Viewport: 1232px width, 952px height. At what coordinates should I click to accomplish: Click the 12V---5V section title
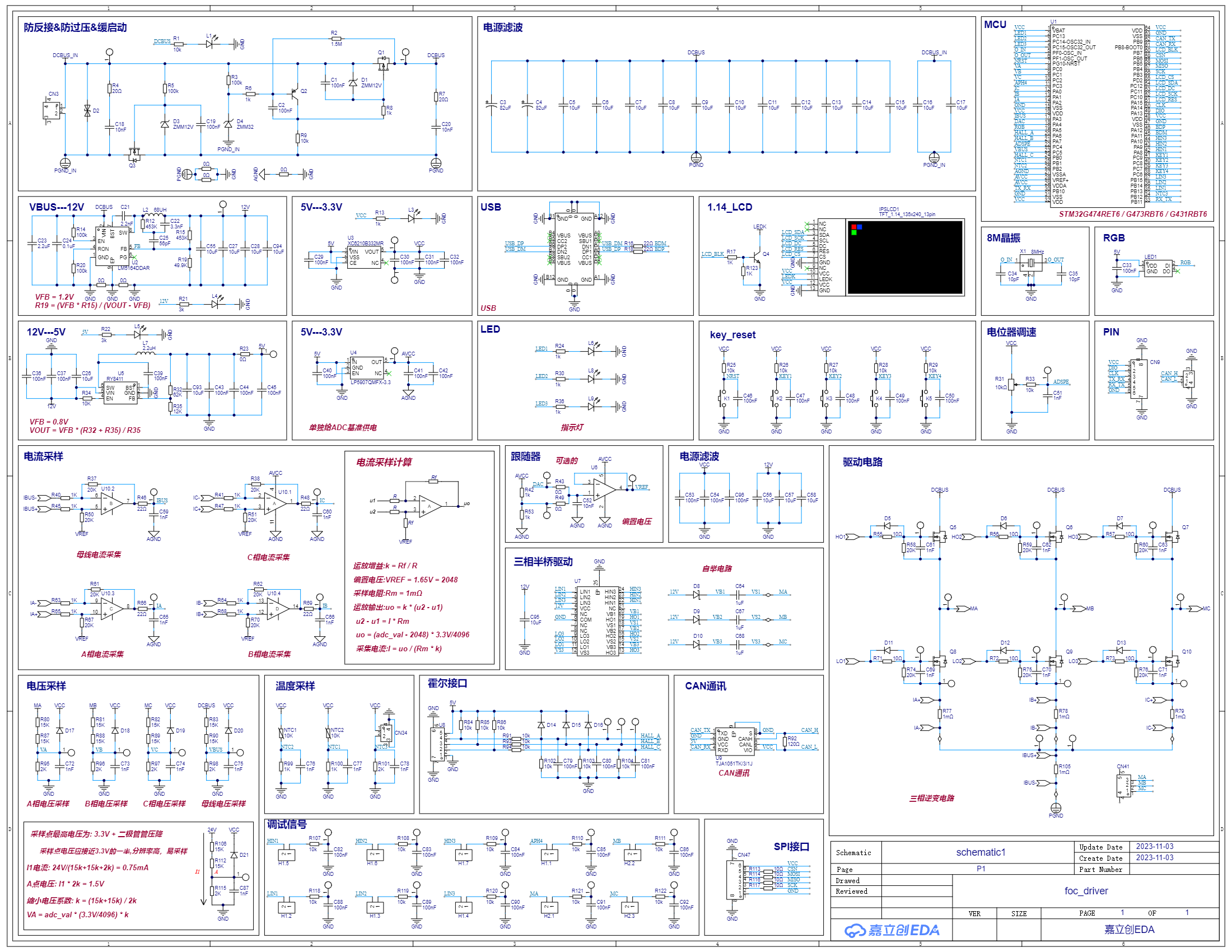(x=46, y=332)
